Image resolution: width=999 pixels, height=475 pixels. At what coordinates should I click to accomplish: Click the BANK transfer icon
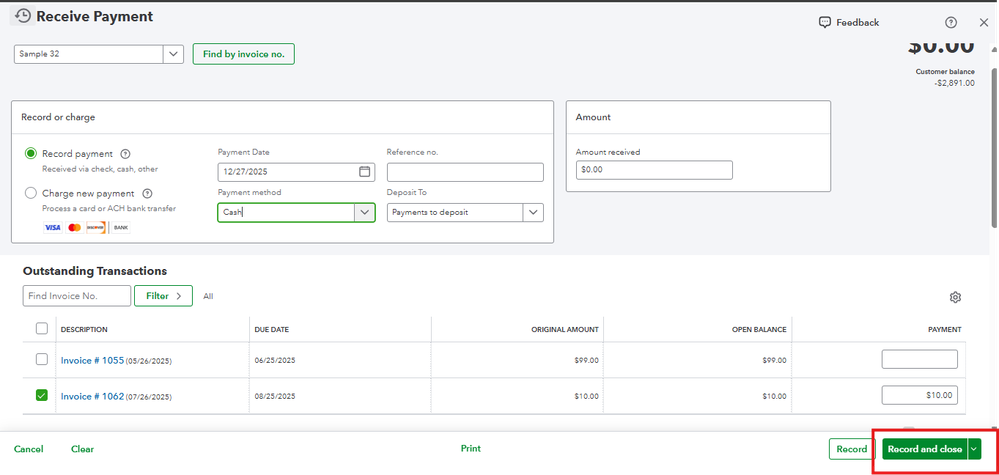click(120, 227)
